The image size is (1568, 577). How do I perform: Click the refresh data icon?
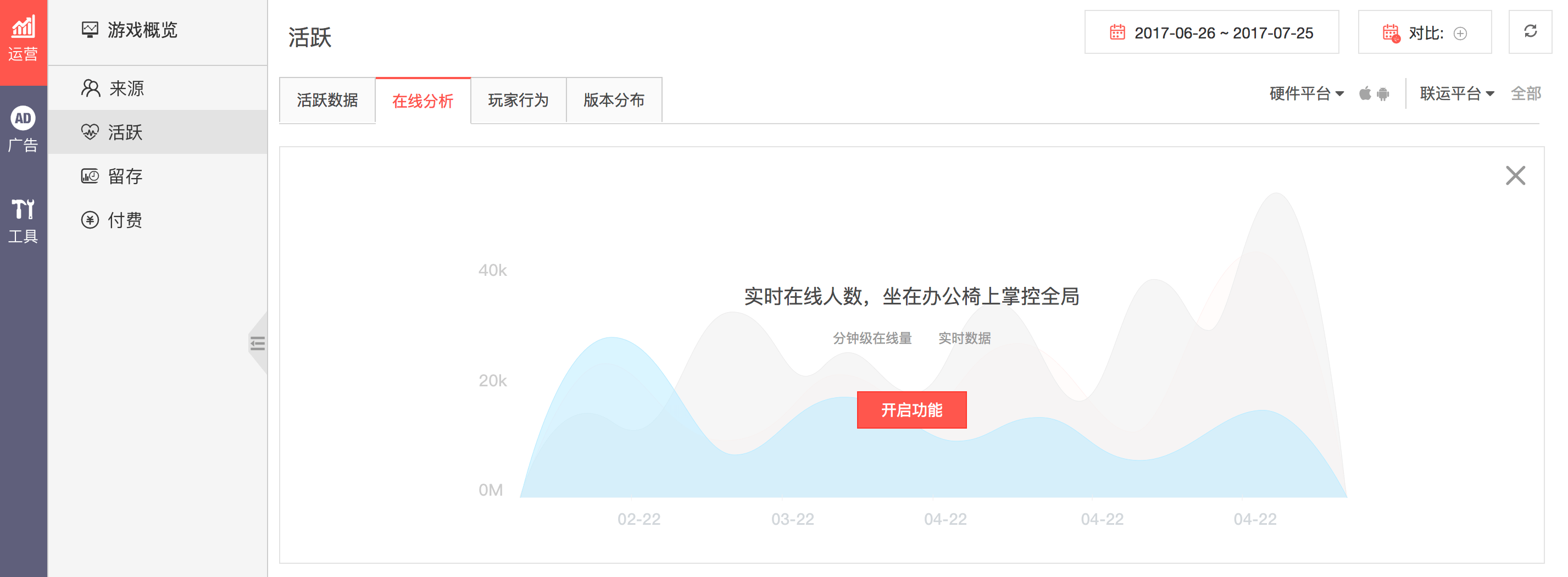(1530, 32)
